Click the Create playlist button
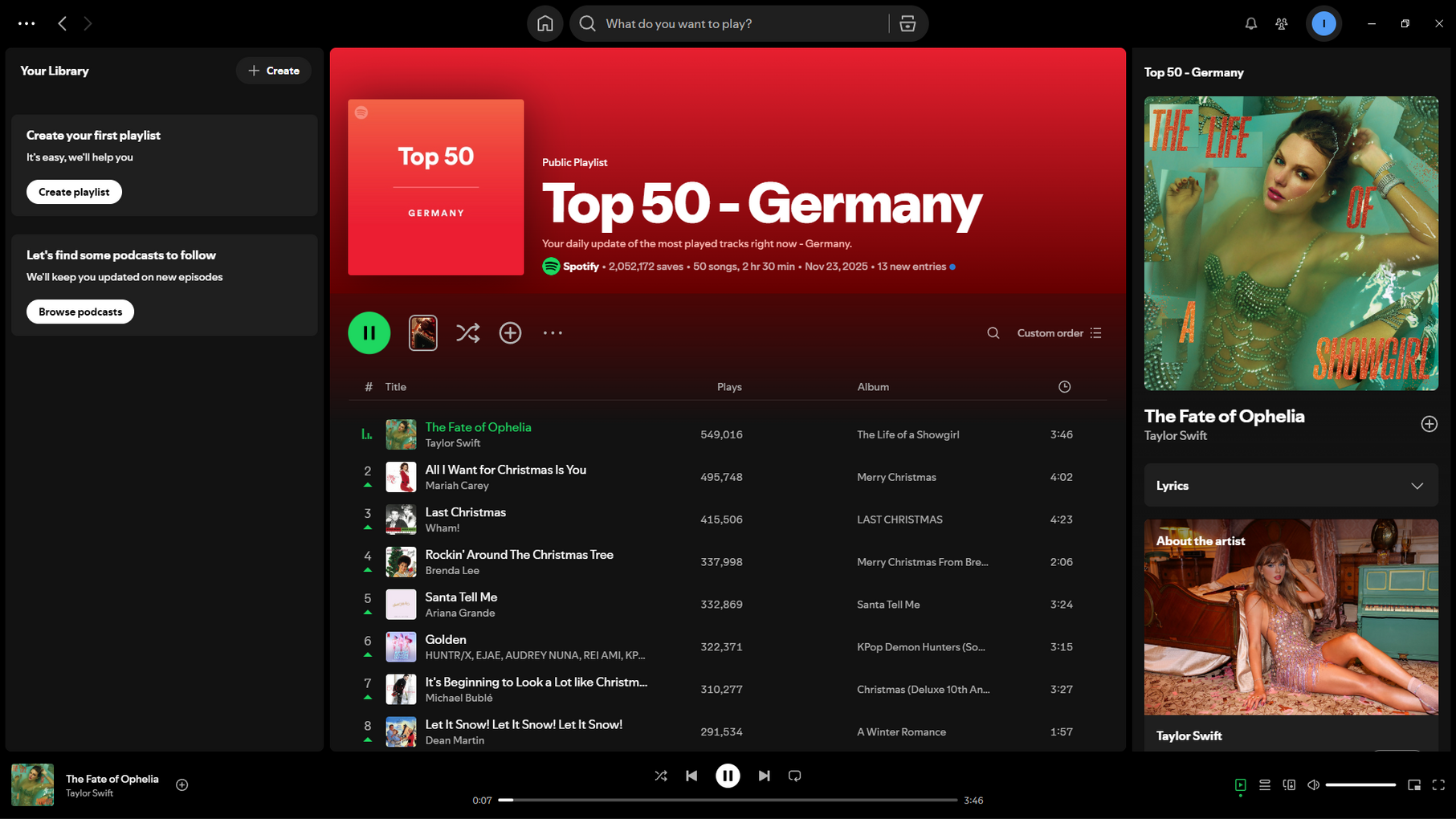 [x=74, y=192]
